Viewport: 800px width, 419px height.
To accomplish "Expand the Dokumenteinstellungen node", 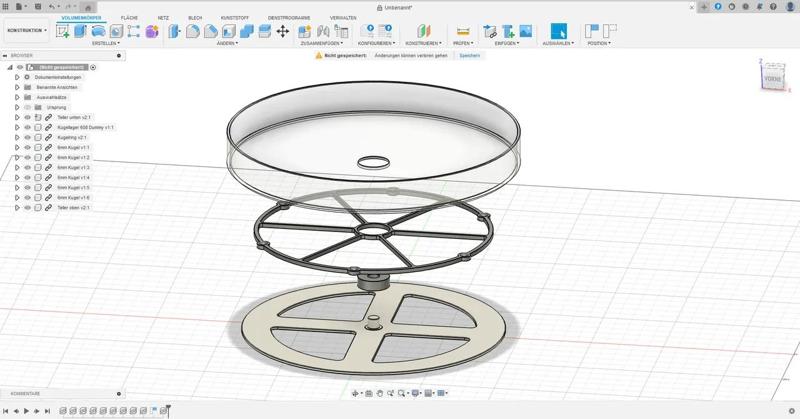I will pyautogui.click(x=17, y=77).
